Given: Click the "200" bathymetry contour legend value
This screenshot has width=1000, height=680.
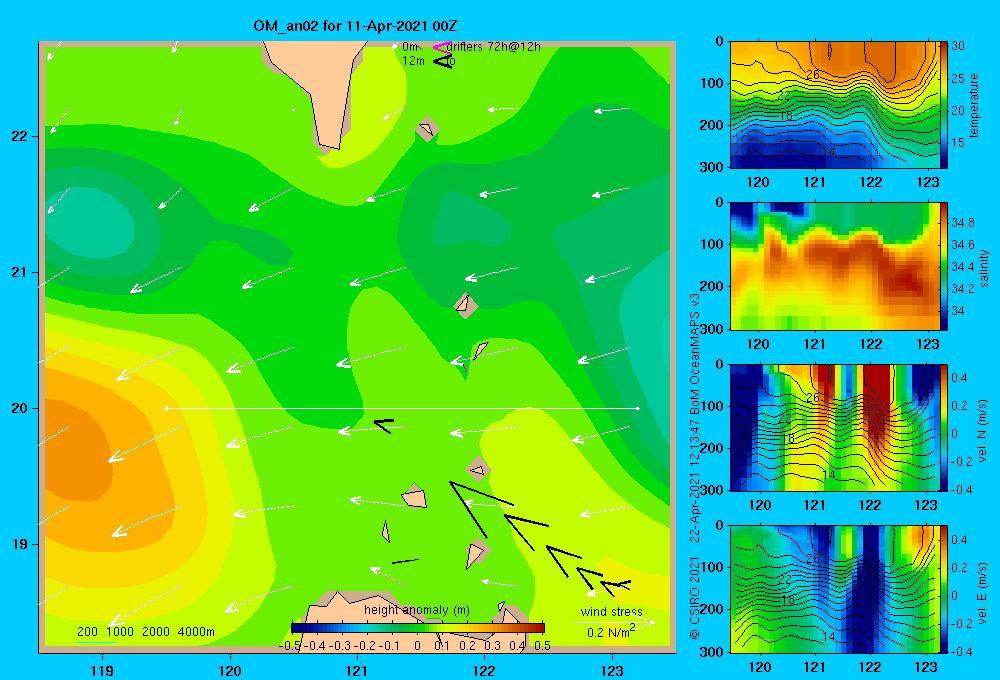Looking at the screenshot, I should click(x=87, y=632).
